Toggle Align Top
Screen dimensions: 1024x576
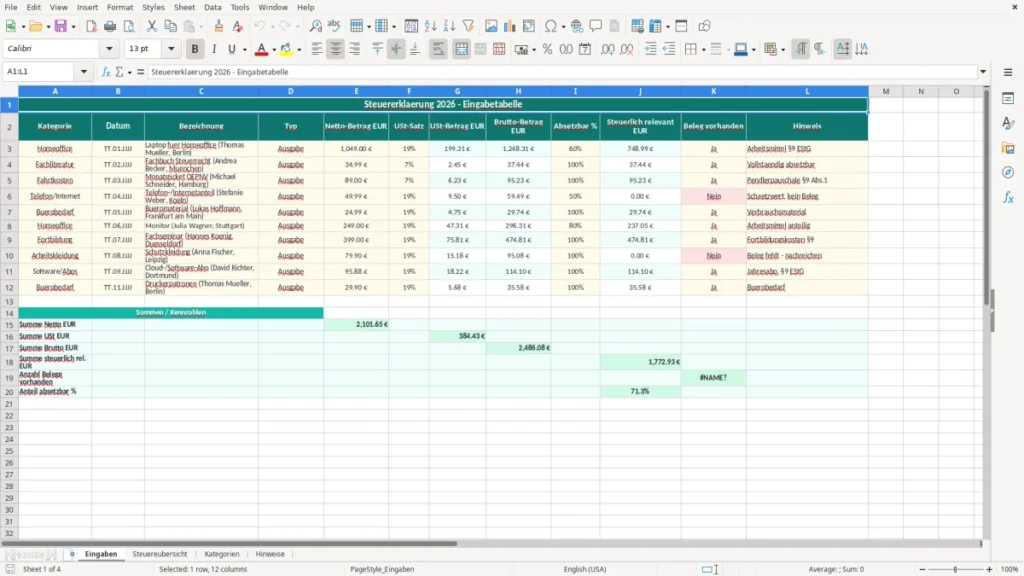coord(377,49)
